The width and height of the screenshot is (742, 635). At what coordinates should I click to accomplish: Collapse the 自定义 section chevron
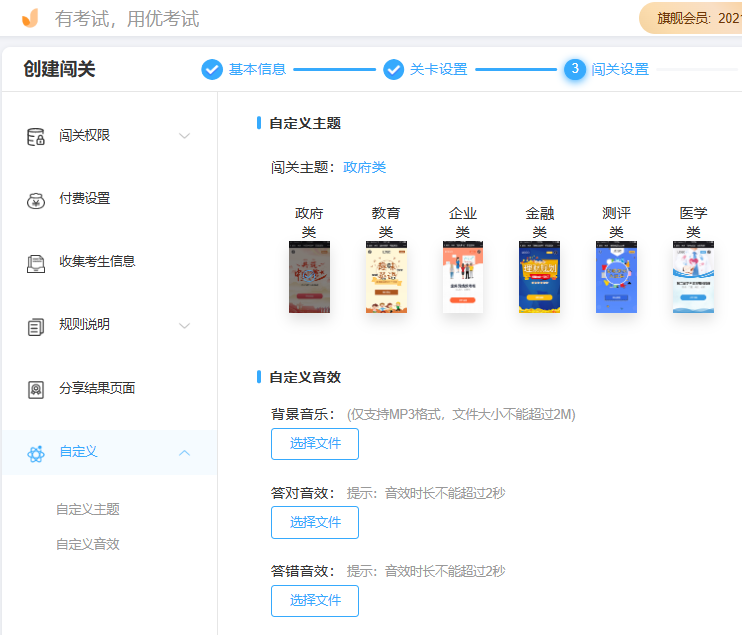(x=184, y=453)
